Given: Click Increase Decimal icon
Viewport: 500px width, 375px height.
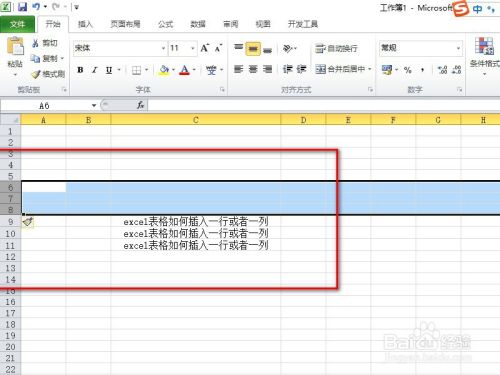Looking at the screenshot, I should [442, 70].
